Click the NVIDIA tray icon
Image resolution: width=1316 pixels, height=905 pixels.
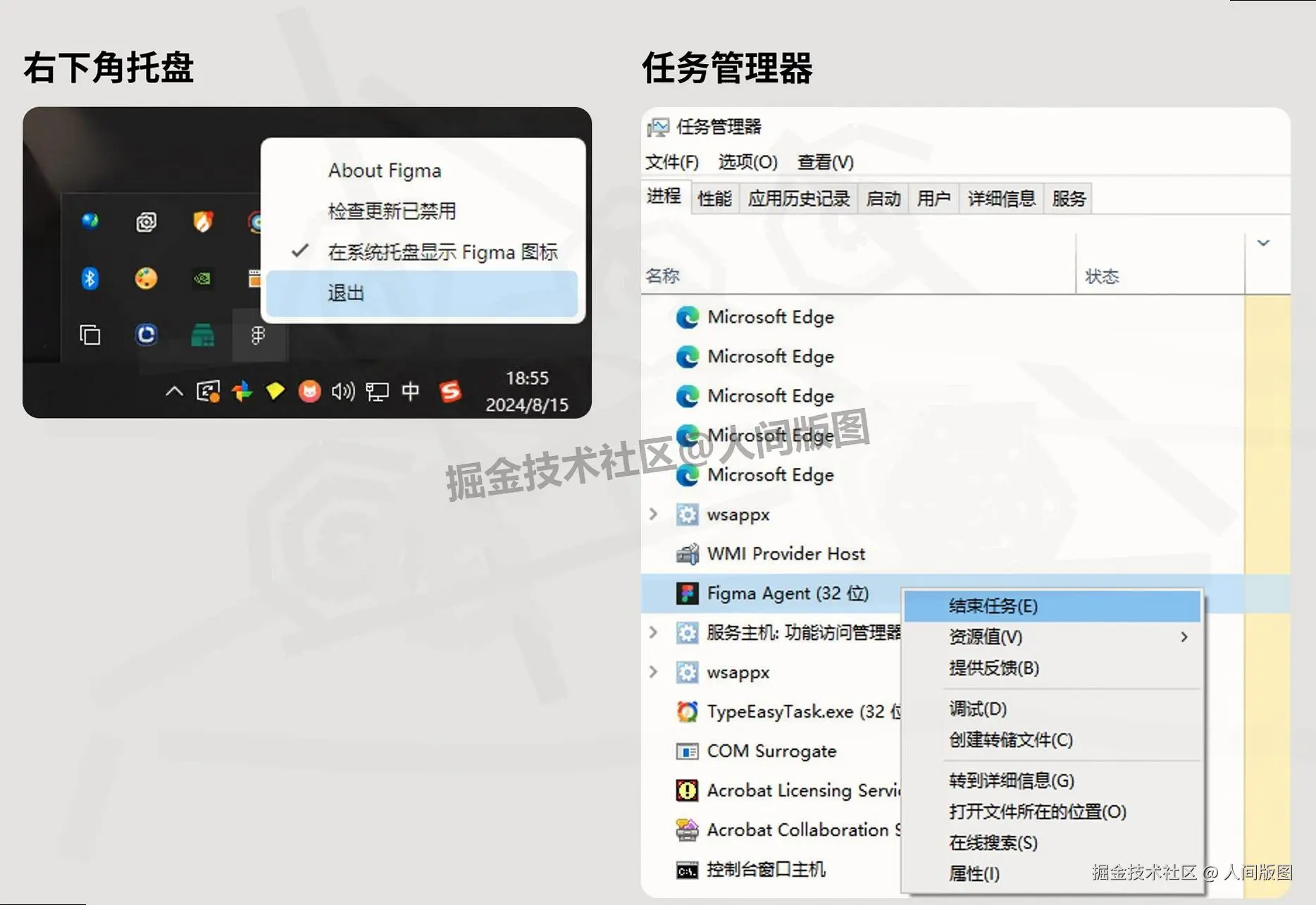click(202, 278)
